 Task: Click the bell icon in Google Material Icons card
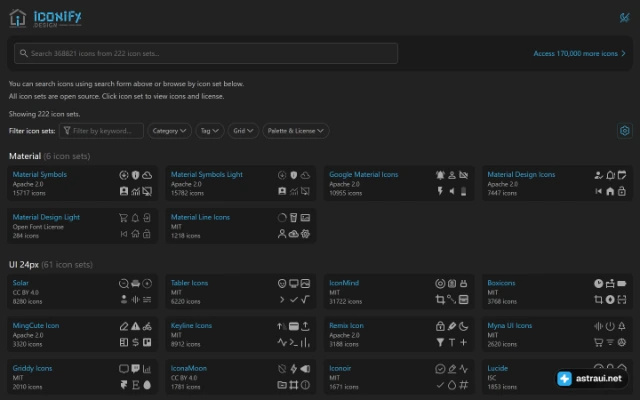pos(440,175)
